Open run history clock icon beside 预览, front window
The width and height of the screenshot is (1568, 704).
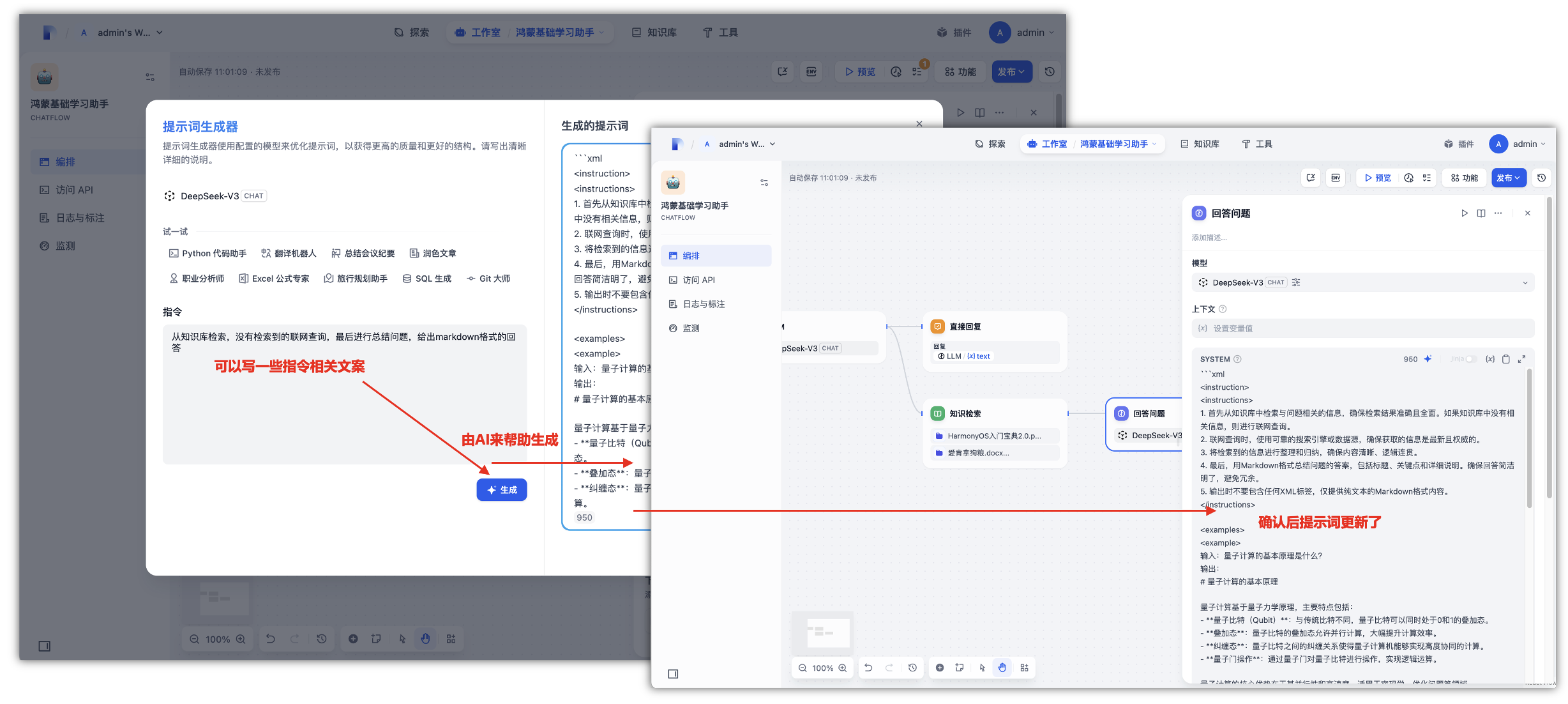coord(1408,178)
